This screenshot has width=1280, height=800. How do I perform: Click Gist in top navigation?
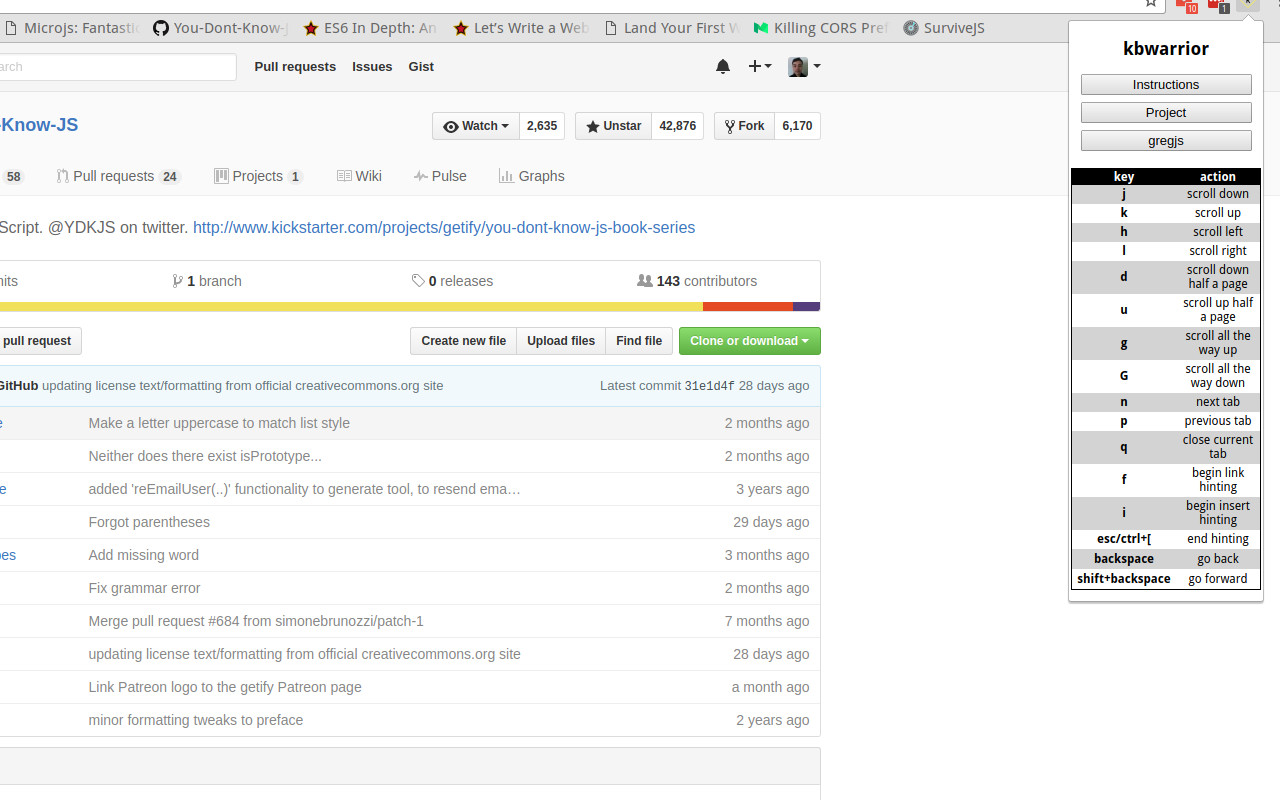[421, 67]
